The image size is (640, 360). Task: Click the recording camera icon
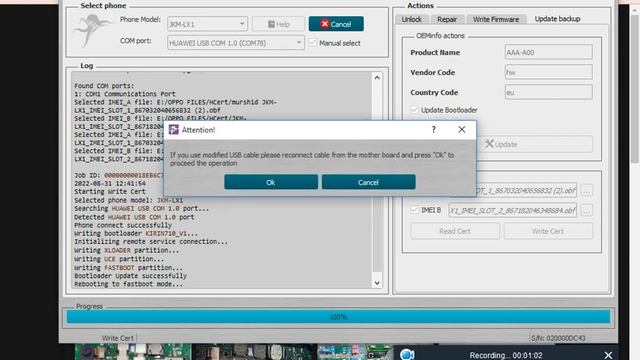point(407,354)
